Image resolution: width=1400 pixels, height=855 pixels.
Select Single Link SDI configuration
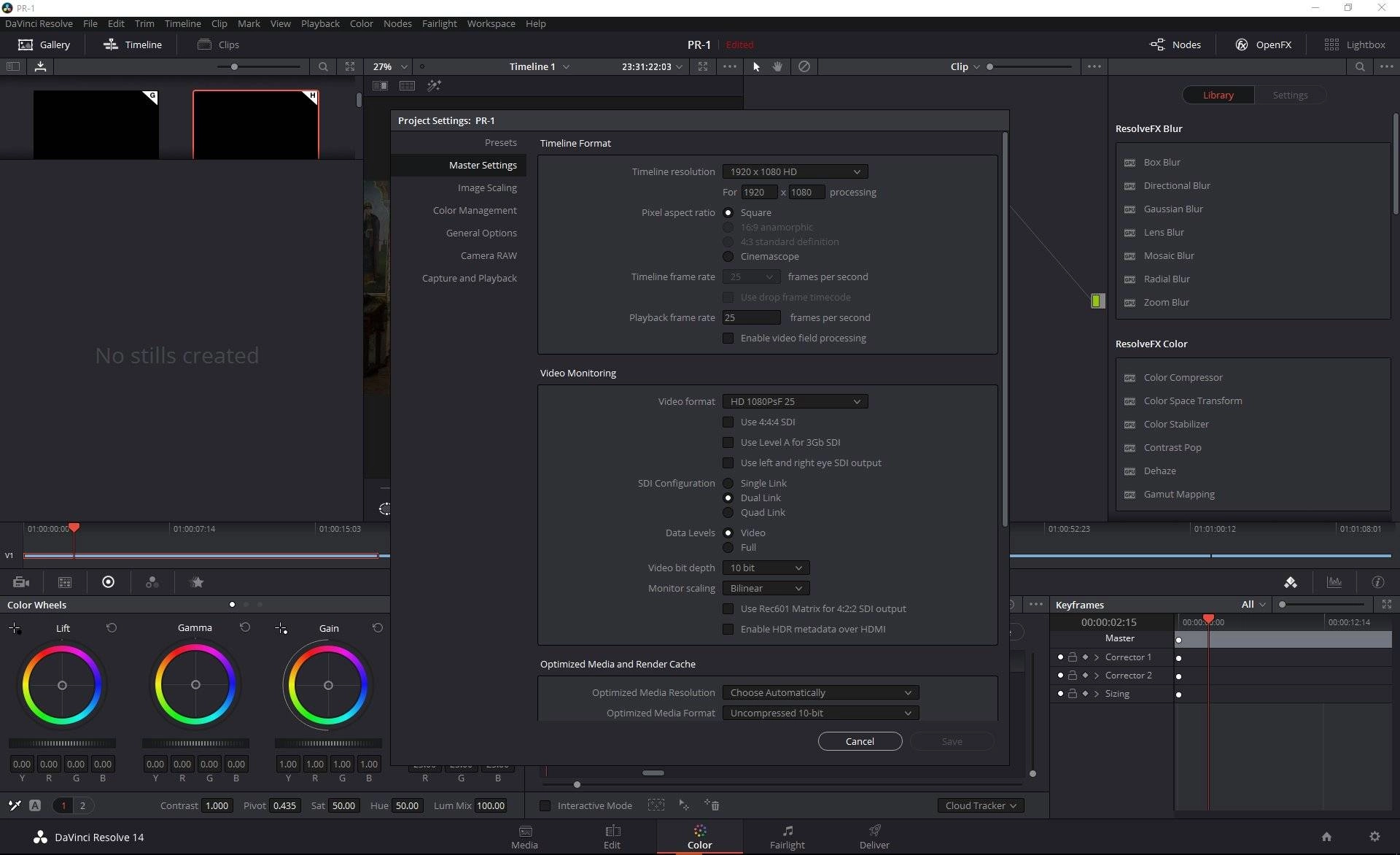(x=728, y=483)
